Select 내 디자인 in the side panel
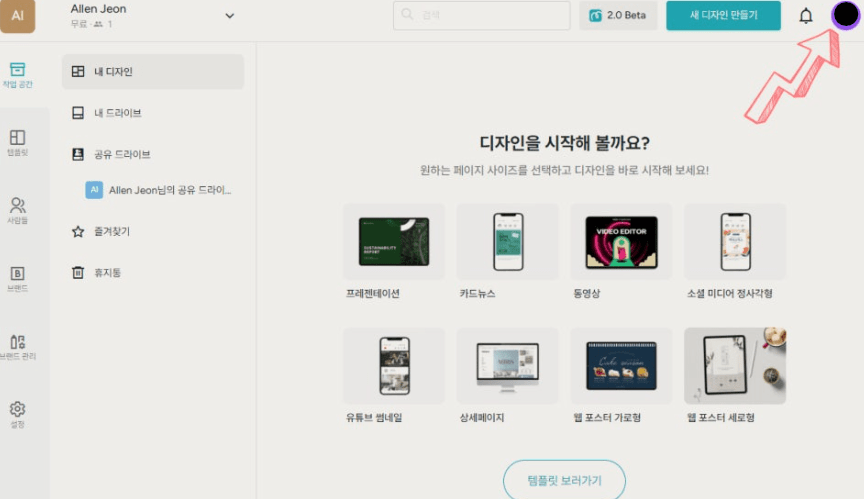 pyautogui.click(x=153, y=71)
